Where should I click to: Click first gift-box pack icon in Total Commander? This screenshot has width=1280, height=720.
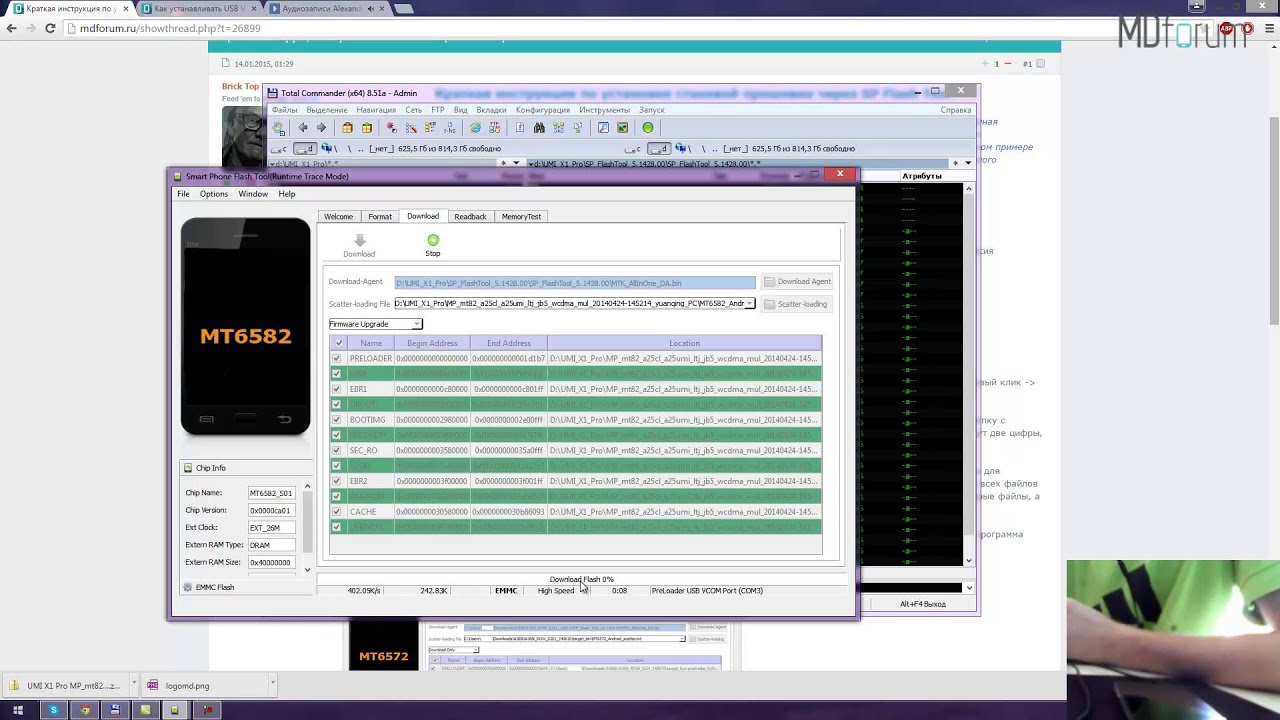pyautogui.click(x=347, y=128)
